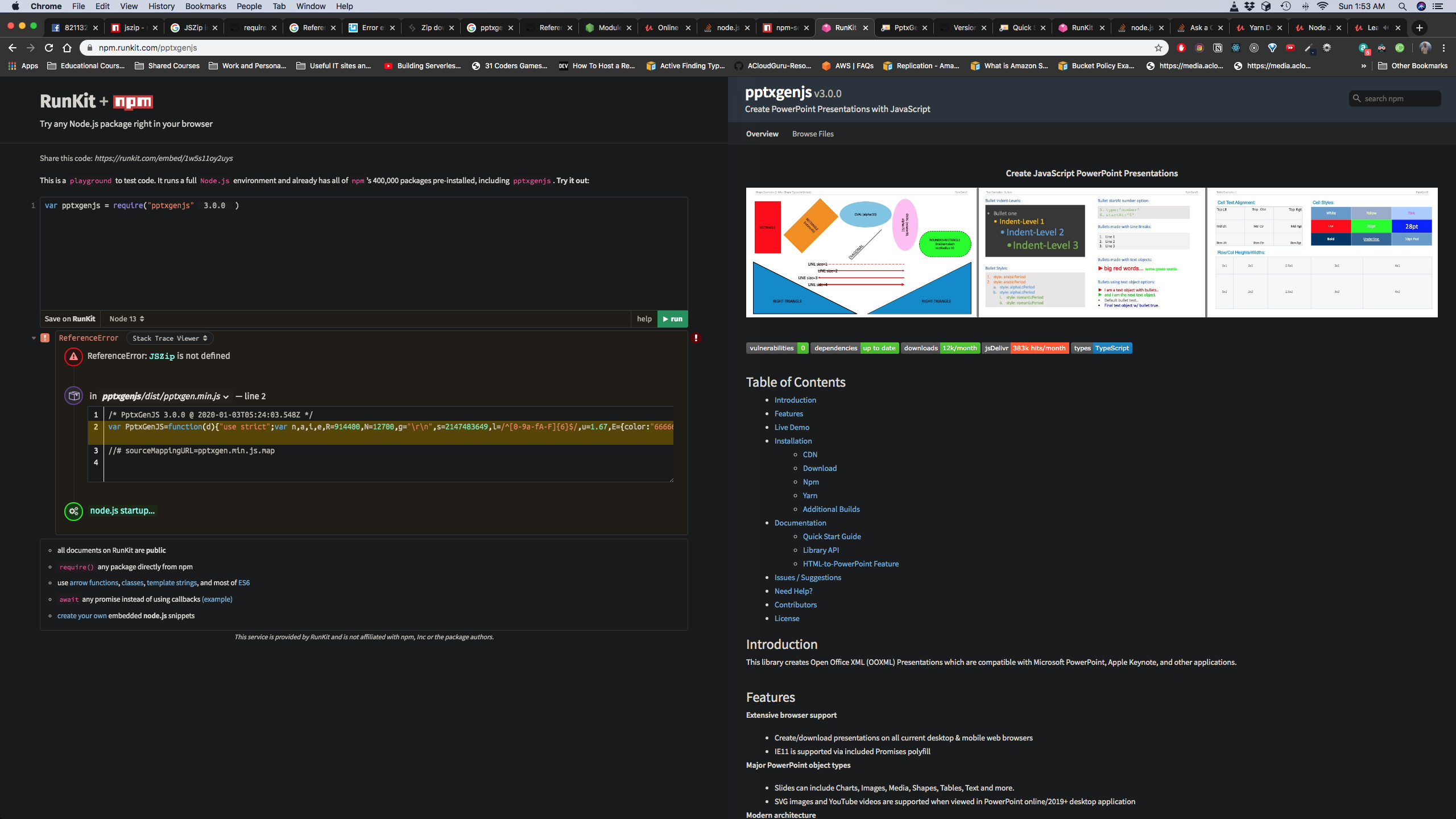Click the Save on RunKit button
The image size is (1456, 819).
click(x=69, y=318)
